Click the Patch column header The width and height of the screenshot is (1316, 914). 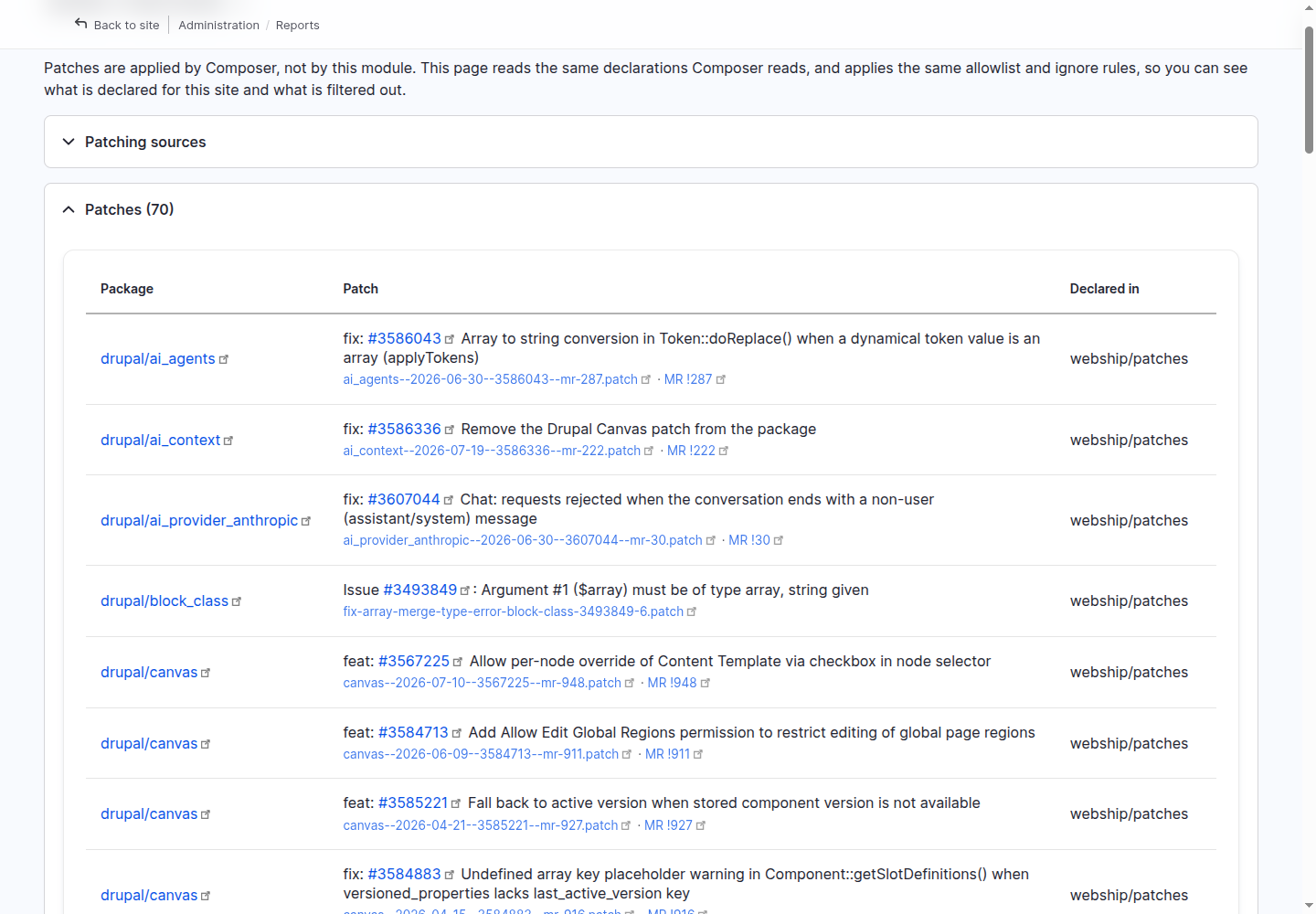pos(360,289)
